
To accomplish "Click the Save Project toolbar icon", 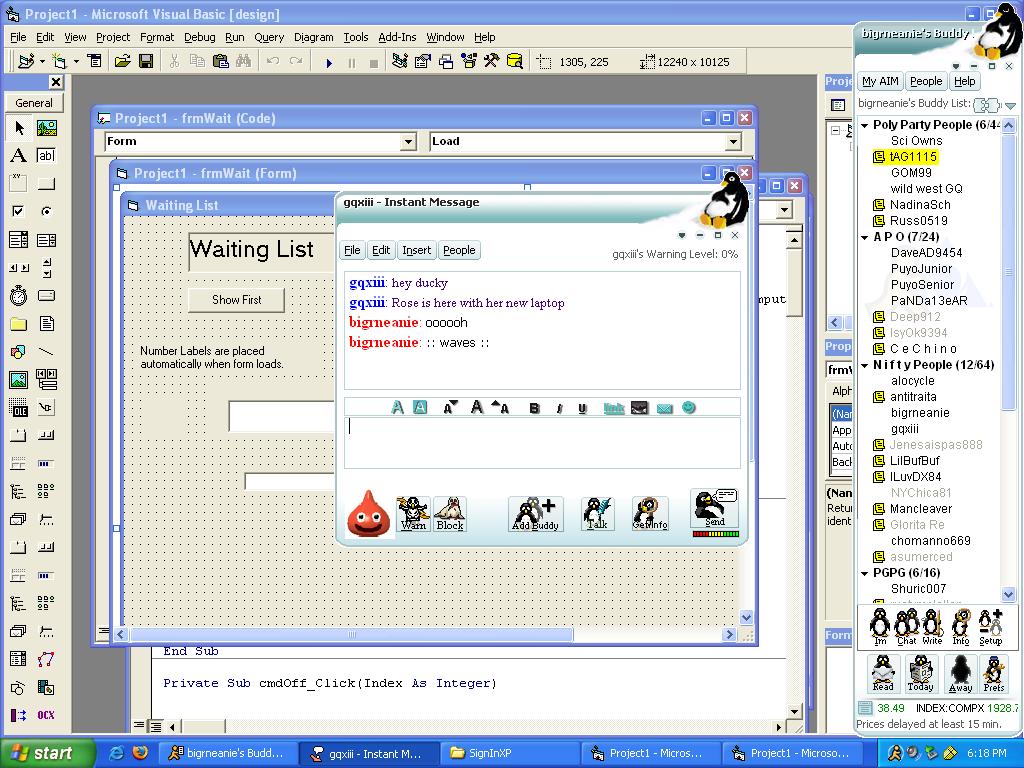I will tap(146, 61).
